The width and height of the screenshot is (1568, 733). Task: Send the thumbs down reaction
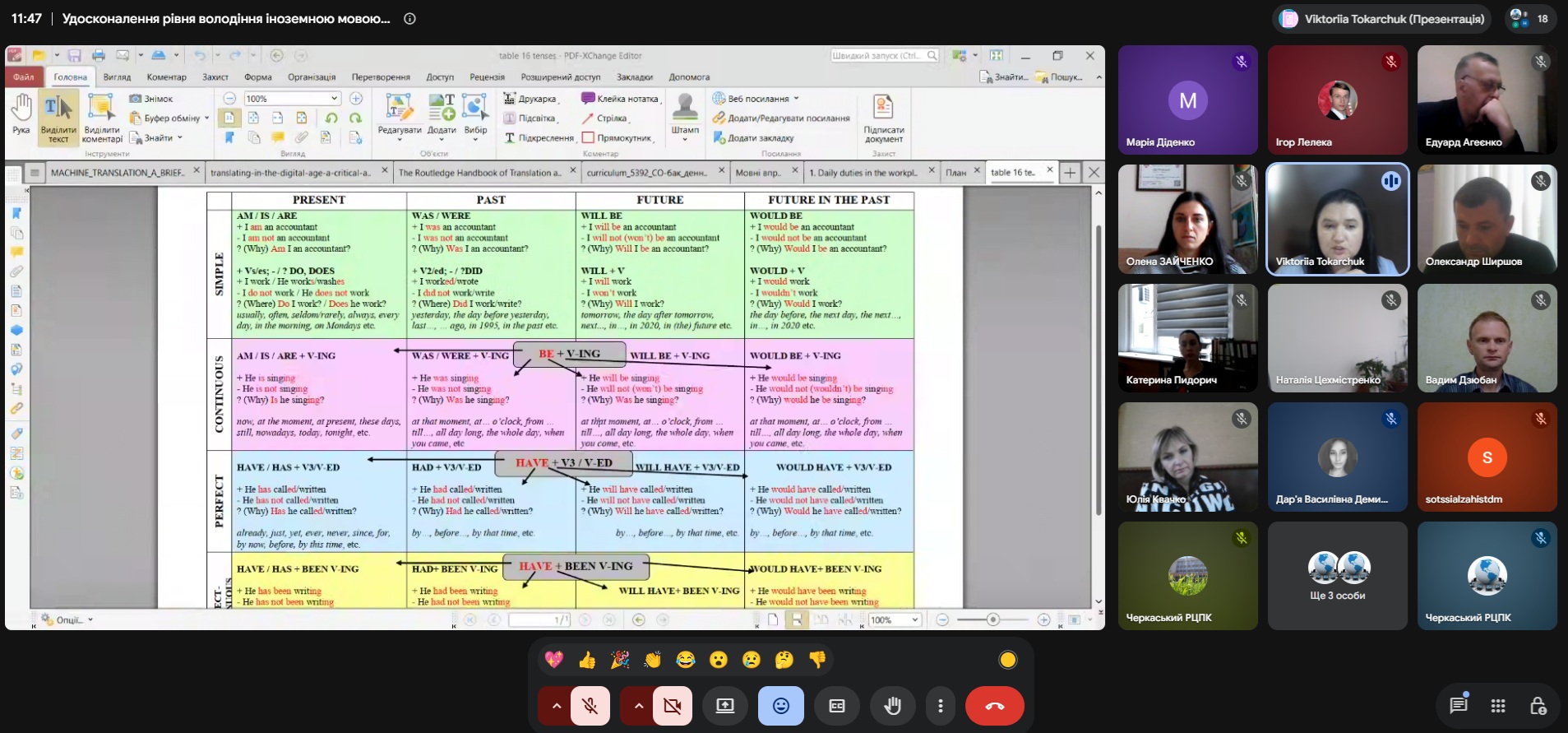coord(817,660)
